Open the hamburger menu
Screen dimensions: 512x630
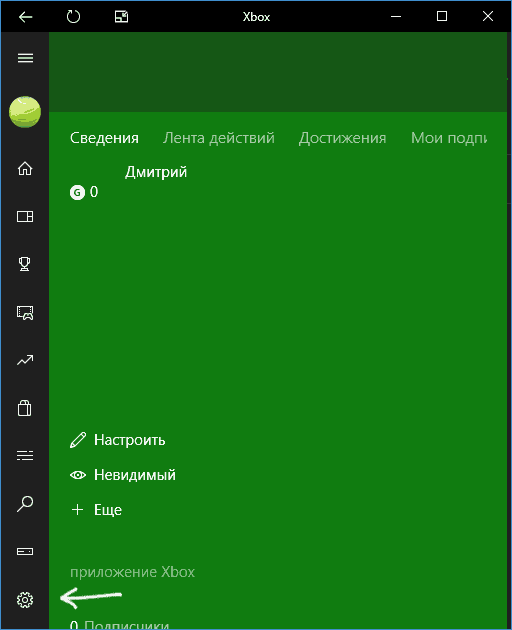(x=25, y=58)
